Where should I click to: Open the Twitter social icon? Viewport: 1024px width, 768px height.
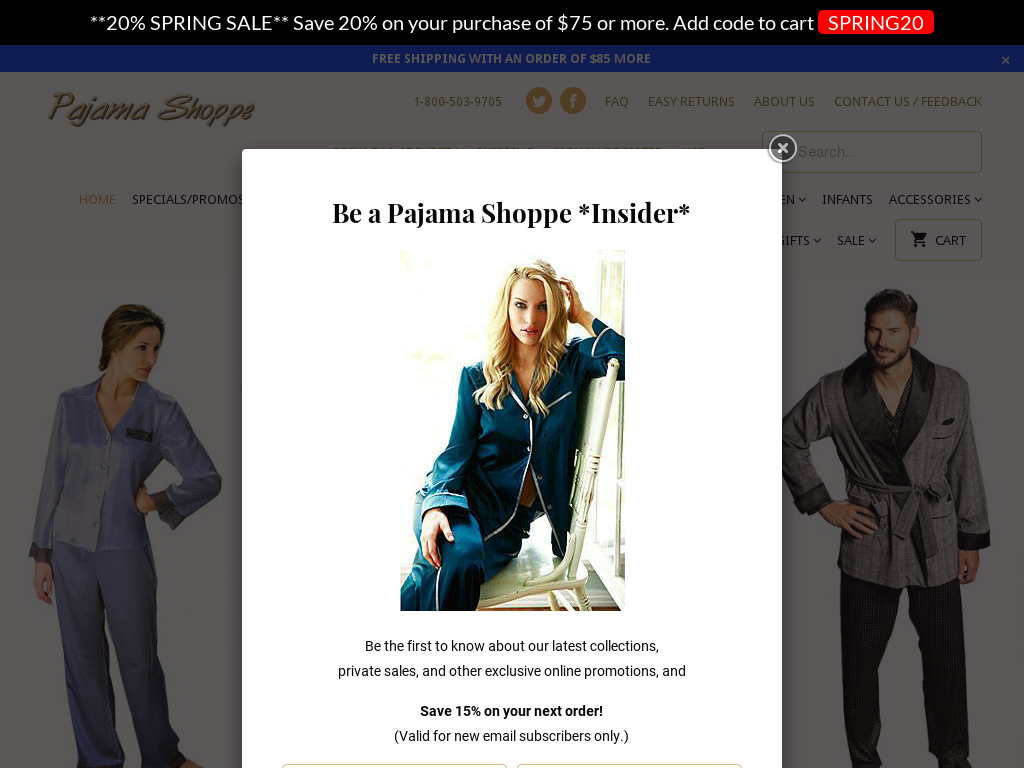(x=539, y=101)
